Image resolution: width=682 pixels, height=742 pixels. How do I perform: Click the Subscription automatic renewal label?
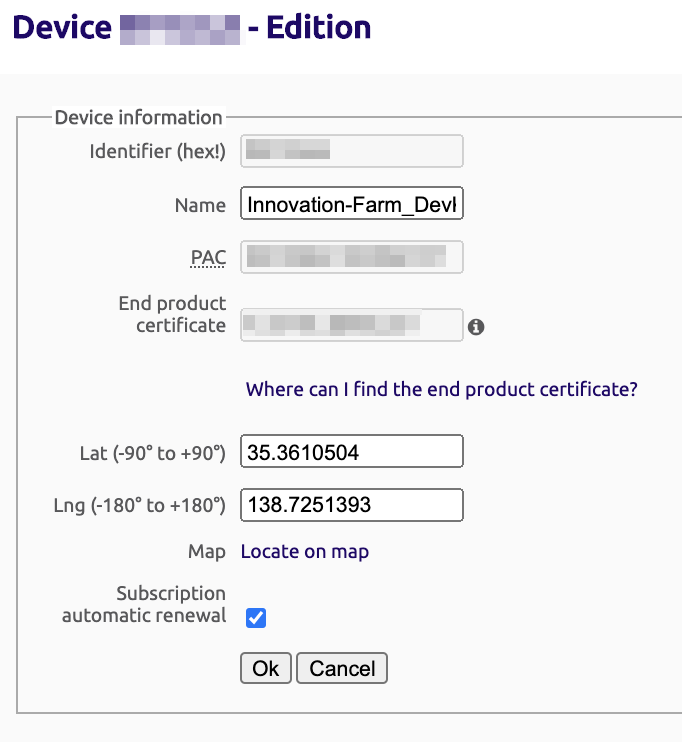coord(144,604)
